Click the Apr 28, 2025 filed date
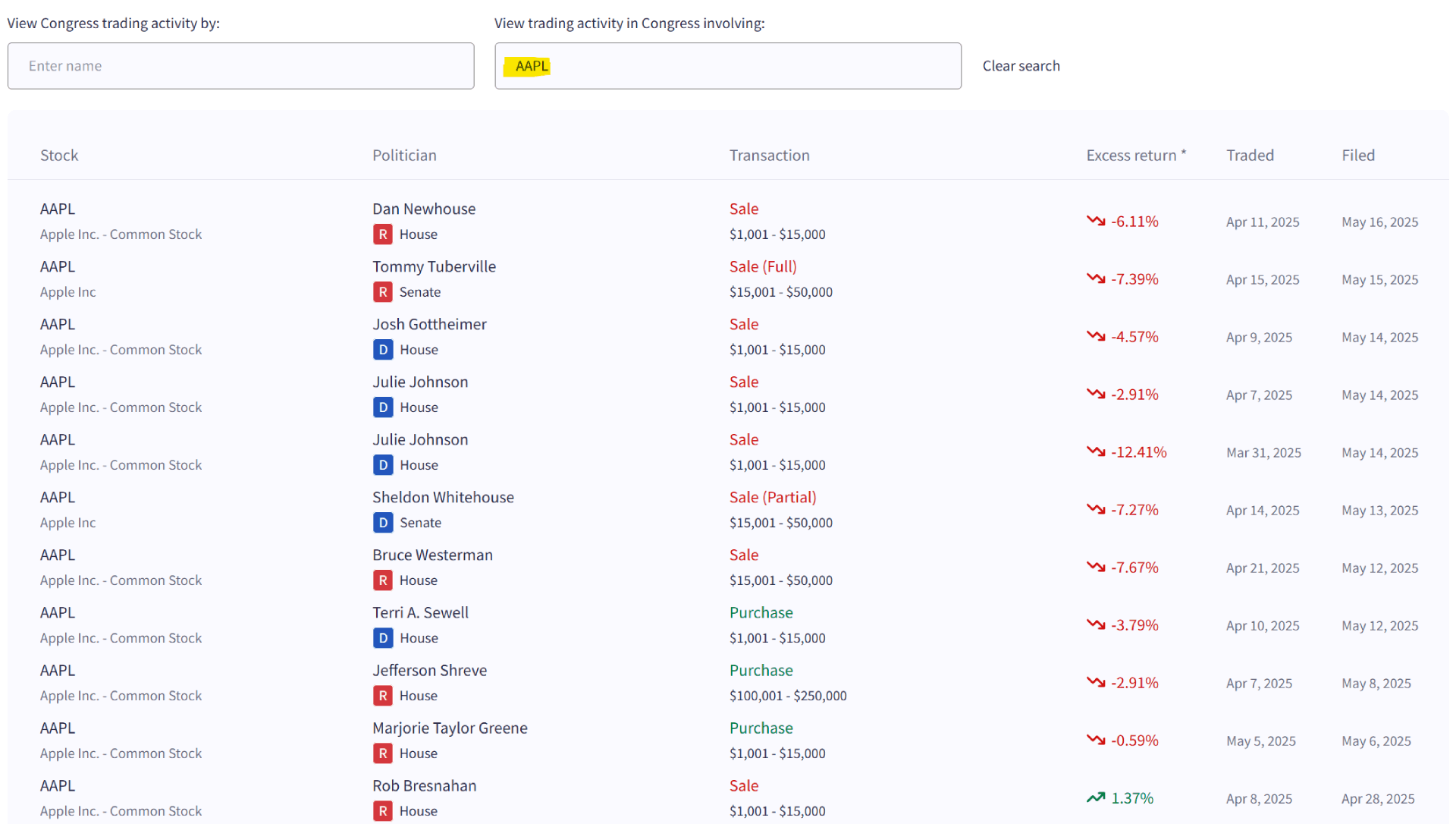The height and width of the screenshot is (824, 1456). pyautogui.click(x=1378, y=799)
